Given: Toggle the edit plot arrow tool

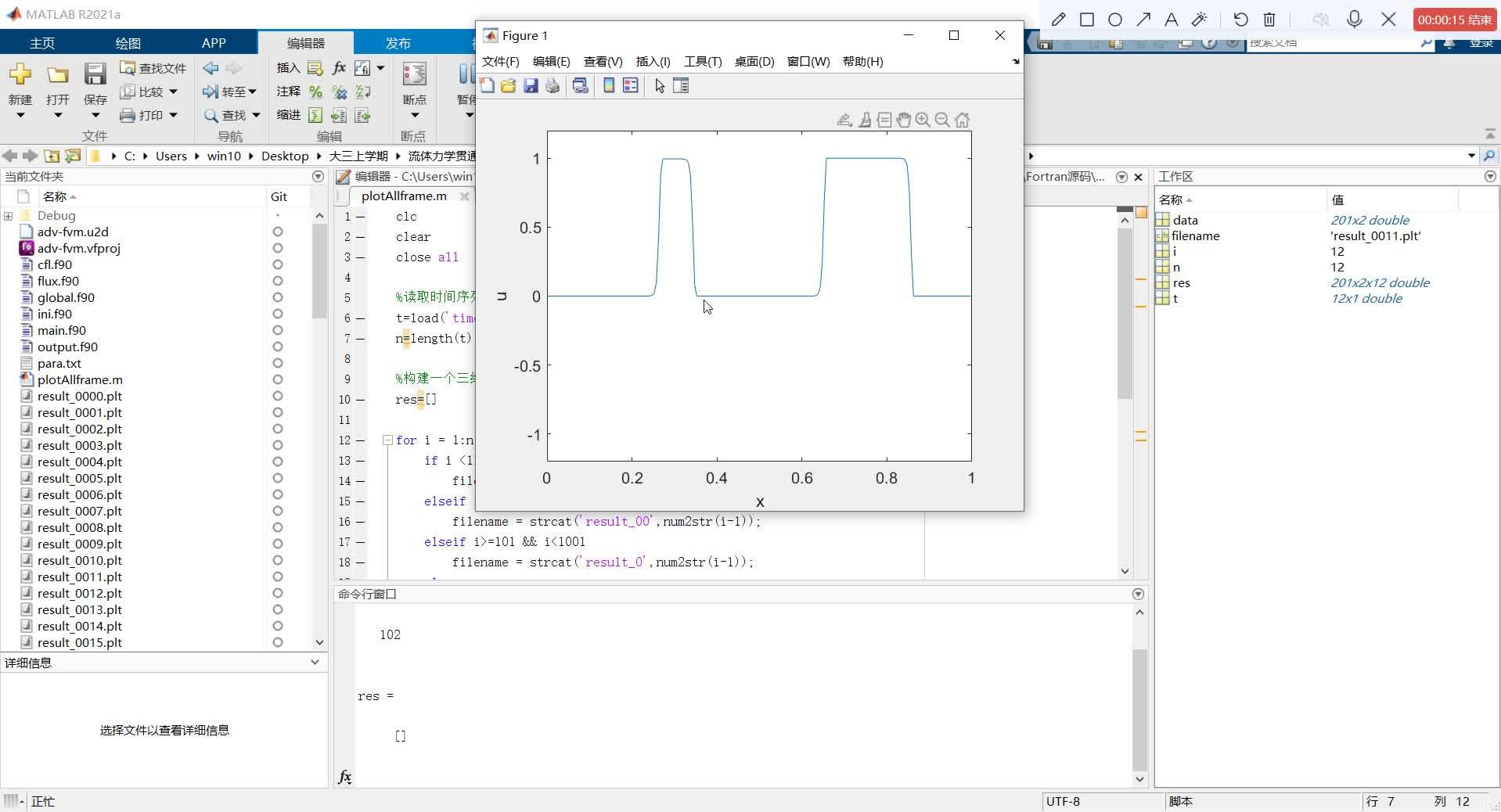Looking at the screenshot, I should (660, 86).
